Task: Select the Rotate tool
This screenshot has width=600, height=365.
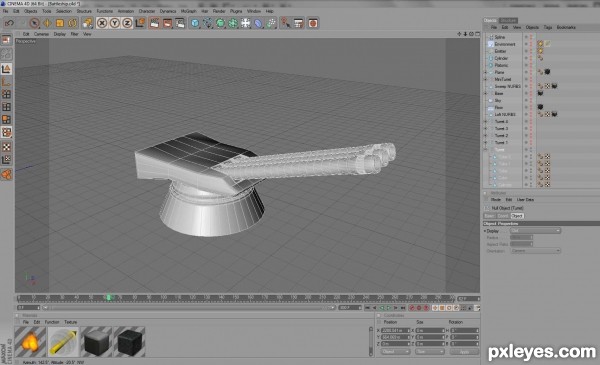Action: pos(72,23)
